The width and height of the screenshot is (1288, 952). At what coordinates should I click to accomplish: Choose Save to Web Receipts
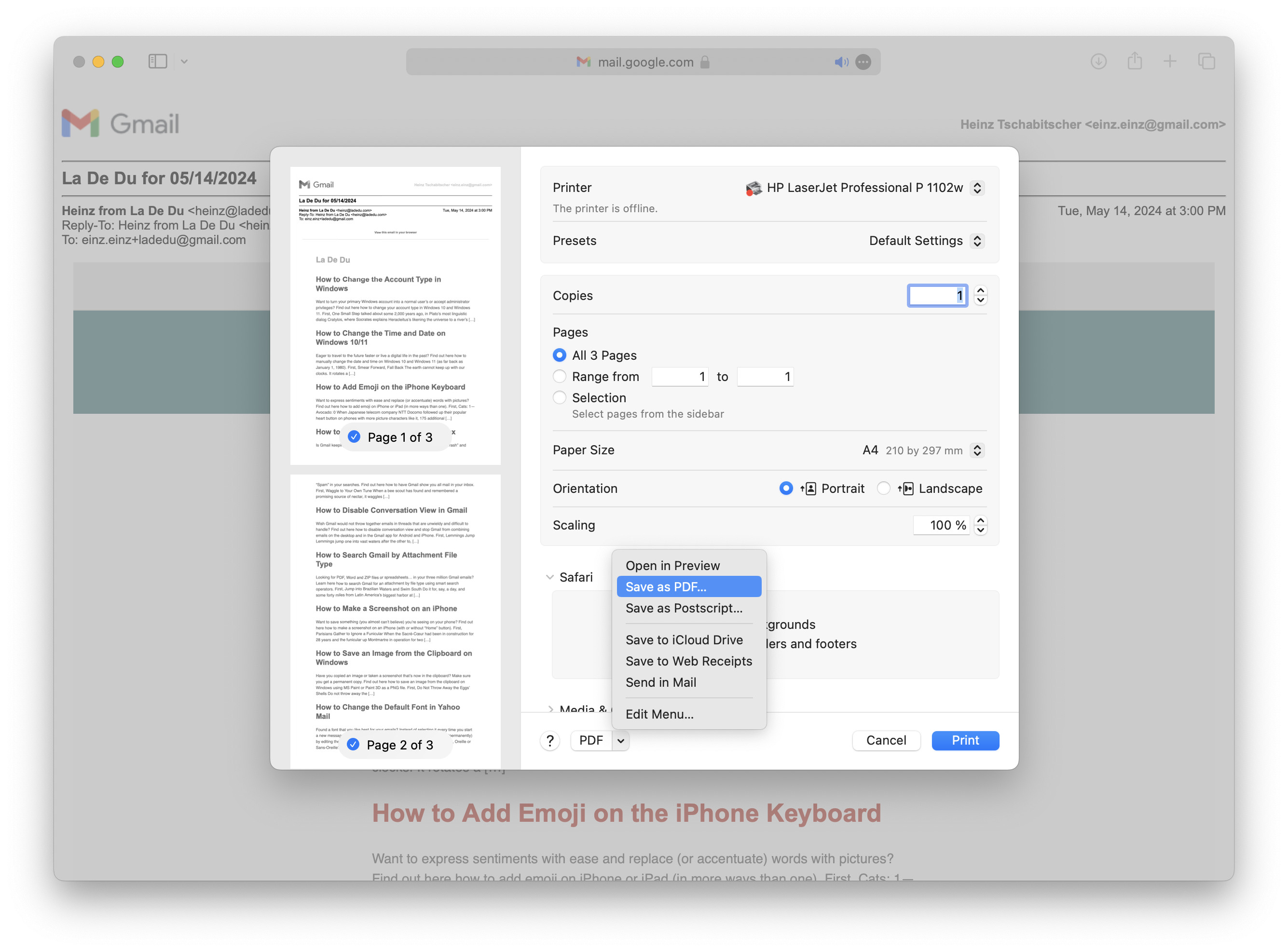[688, 661]
